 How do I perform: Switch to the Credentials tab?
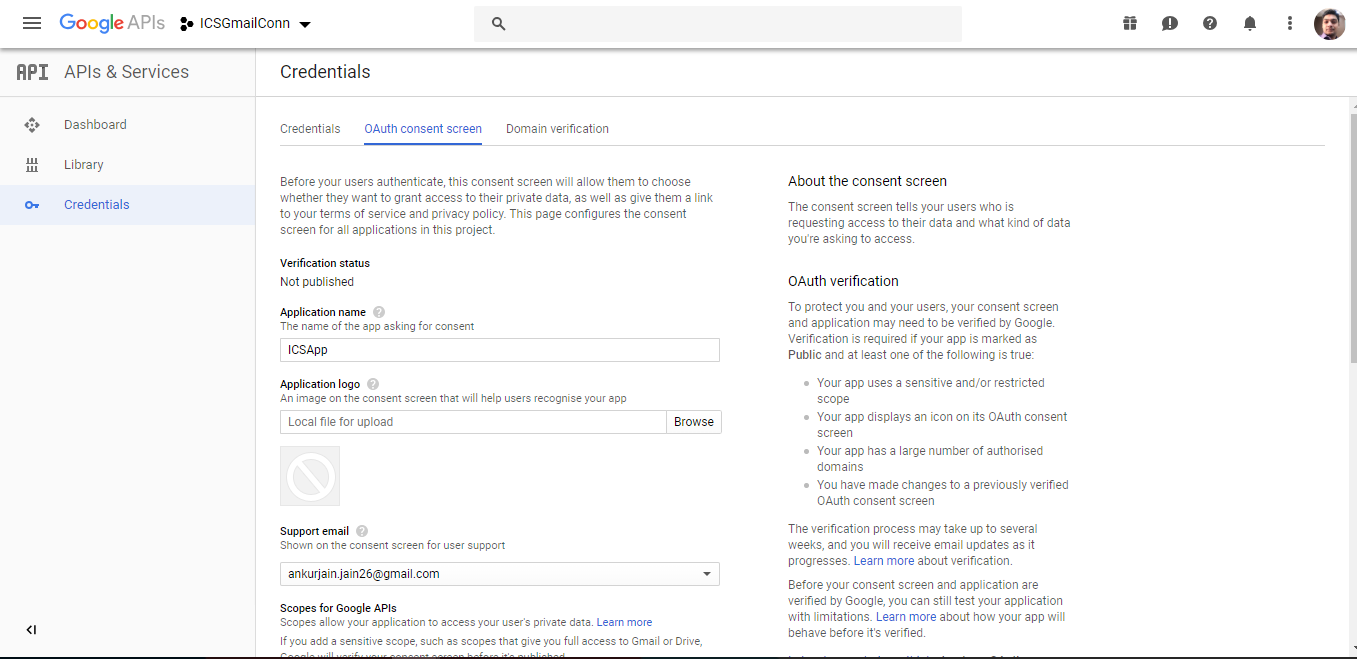(310, 129)
